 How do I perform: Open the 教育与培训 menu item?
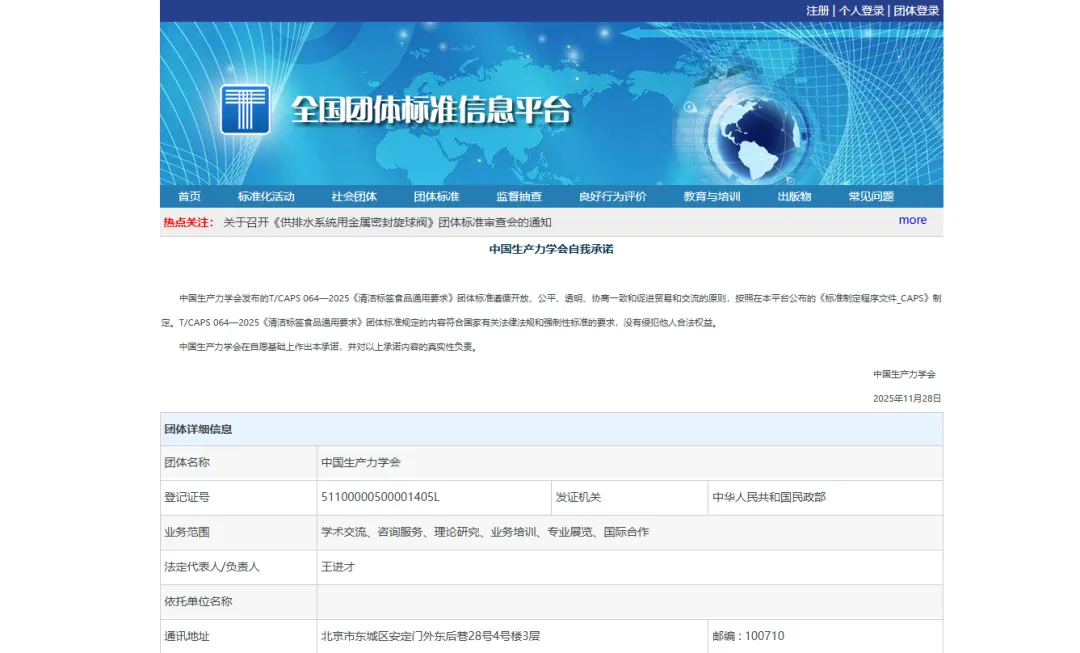tap(712, 197)
